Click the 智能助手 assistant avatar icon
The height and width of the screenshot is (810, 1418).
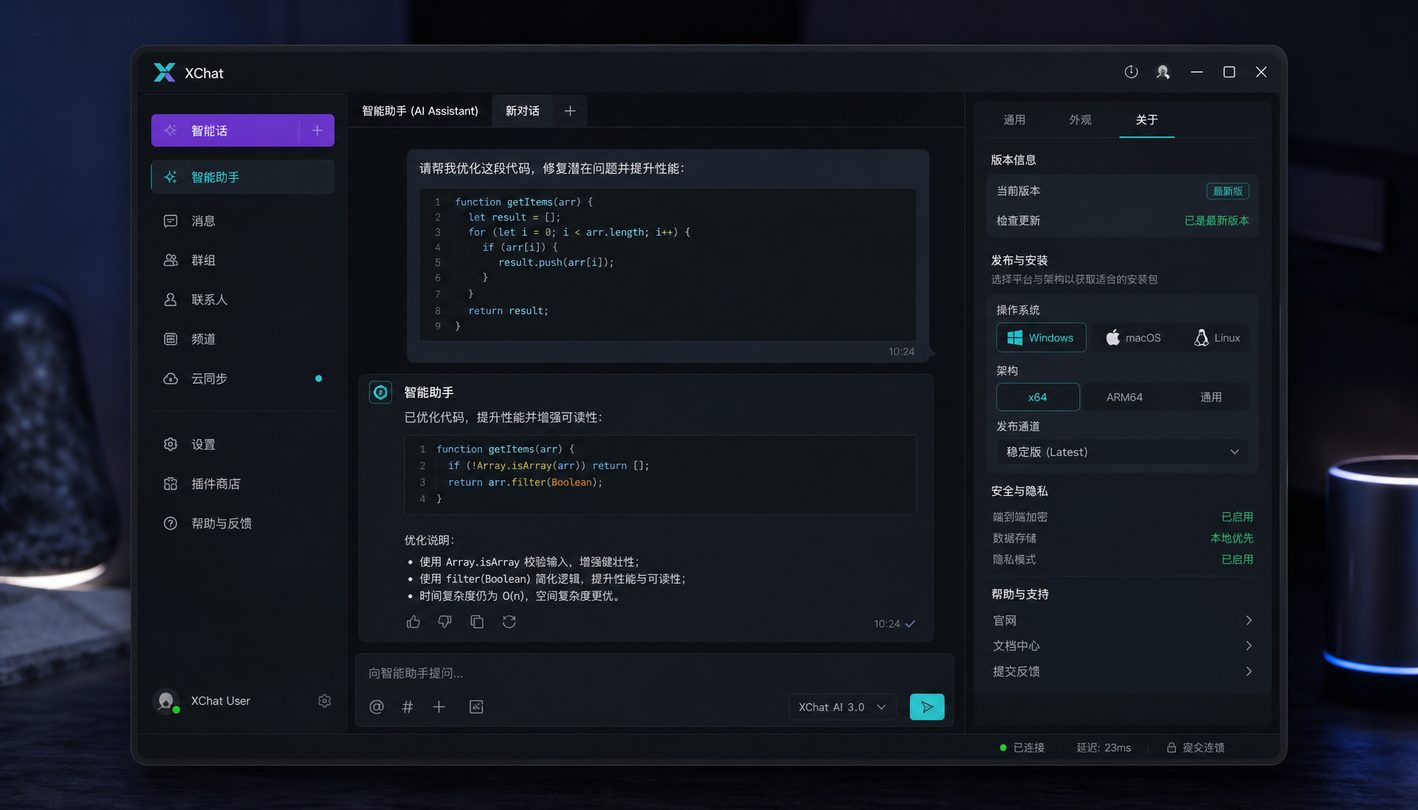pos(380,392)
